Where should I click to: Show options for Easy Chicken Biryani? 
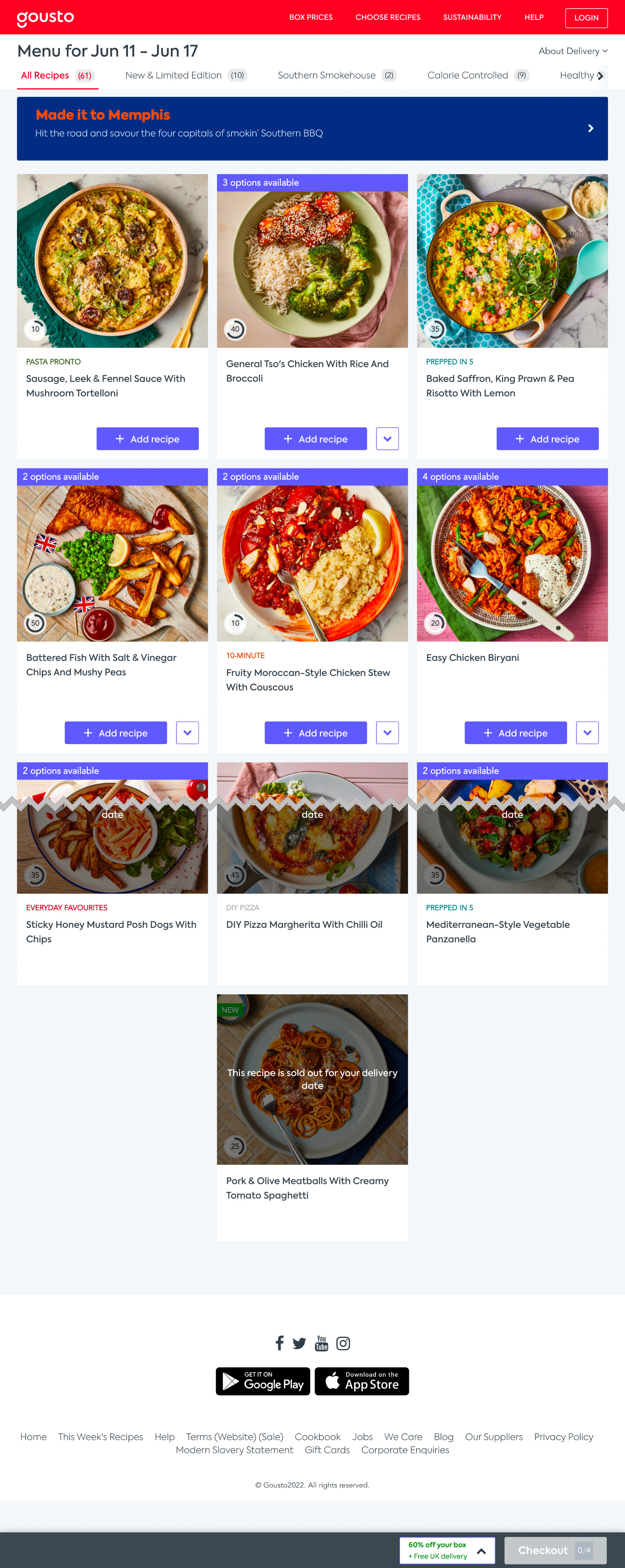[x=587, y=733]
